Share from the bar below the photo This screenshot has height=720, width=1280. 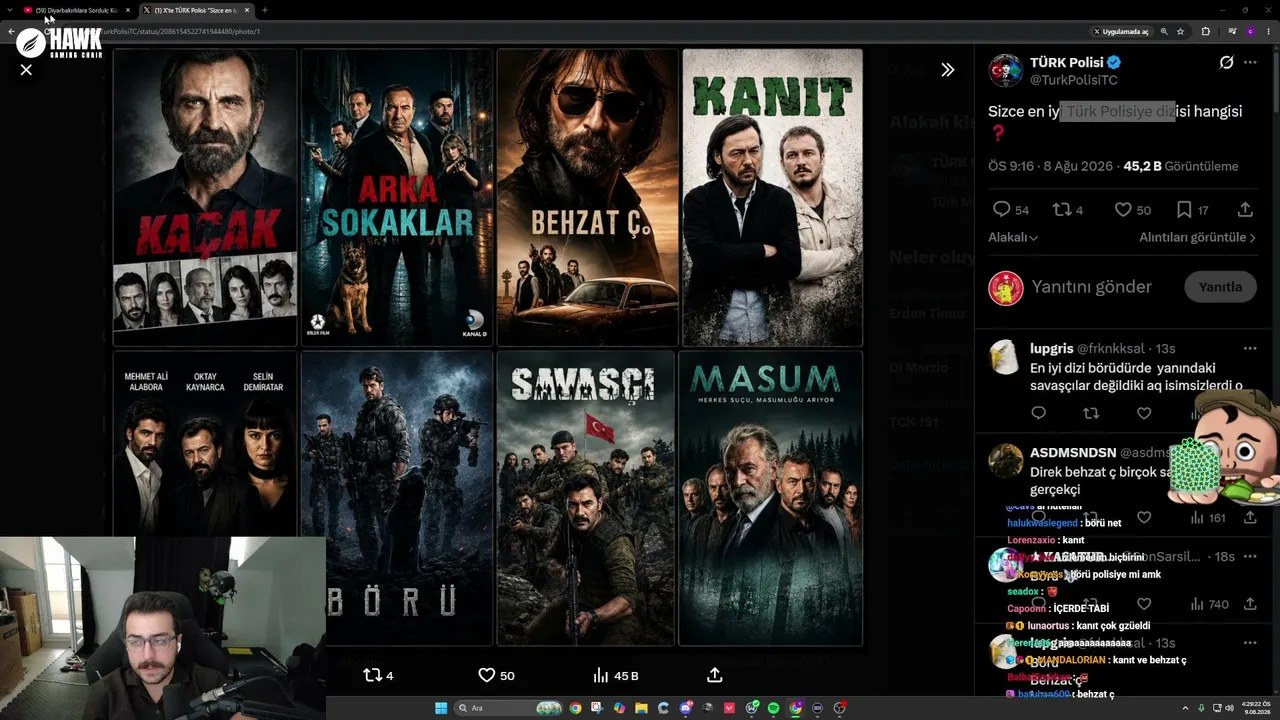click(714, 675)
